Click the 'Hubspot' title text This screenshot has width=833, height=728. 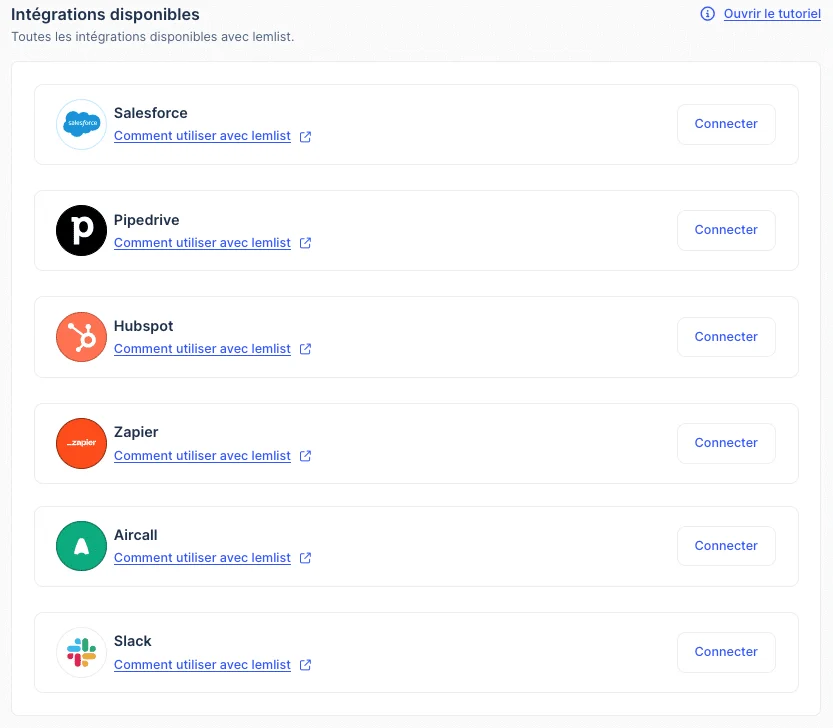143,326
